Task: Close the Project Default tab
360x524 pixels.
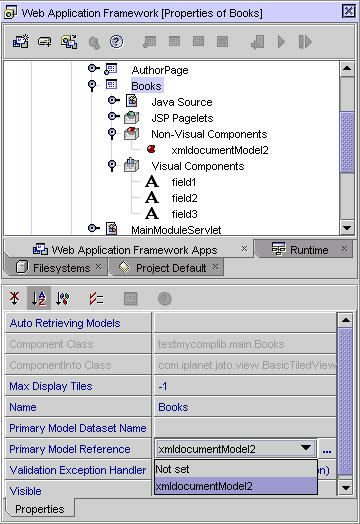Action: [x=215, y=267]
